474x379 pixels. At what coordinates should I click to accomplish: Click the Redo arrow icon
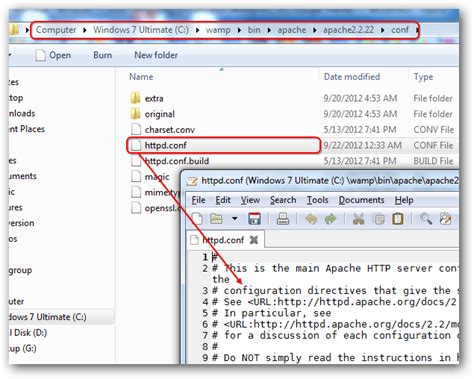pyautogui.click(x=330, y=219)
